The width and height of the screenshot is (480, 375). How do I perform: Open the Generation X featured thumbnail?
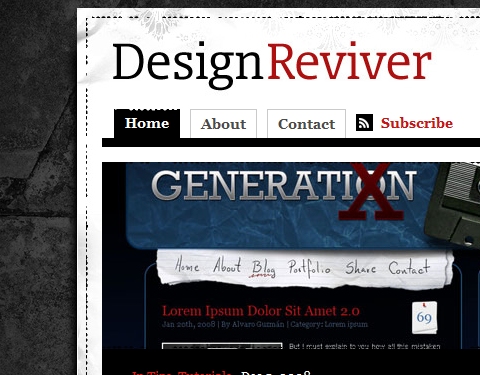tap(291, 256)
